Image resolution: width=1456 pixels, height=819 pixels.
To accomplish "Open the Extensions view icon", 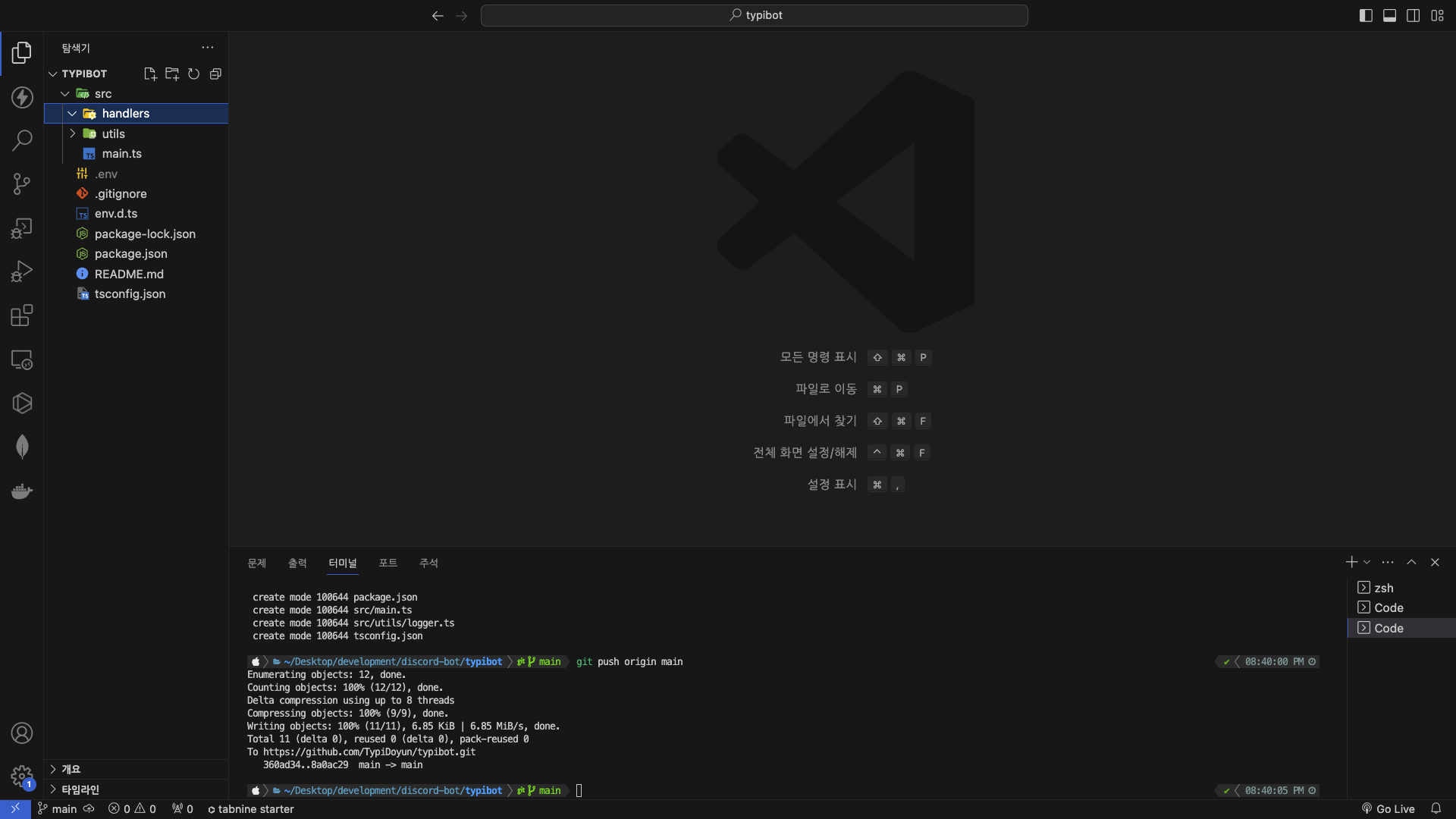I will point(22,315).
